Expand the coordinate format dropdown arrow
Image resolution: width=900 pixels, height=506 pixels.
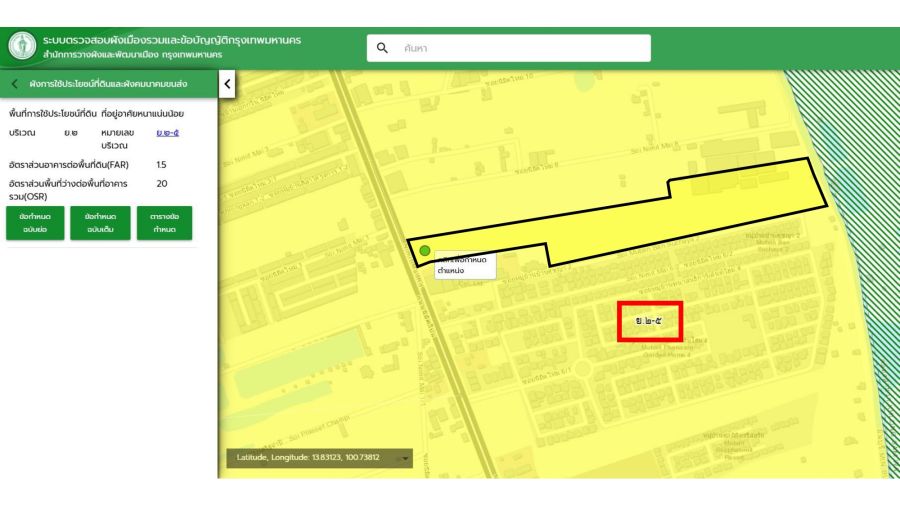[x=405, y=458]
